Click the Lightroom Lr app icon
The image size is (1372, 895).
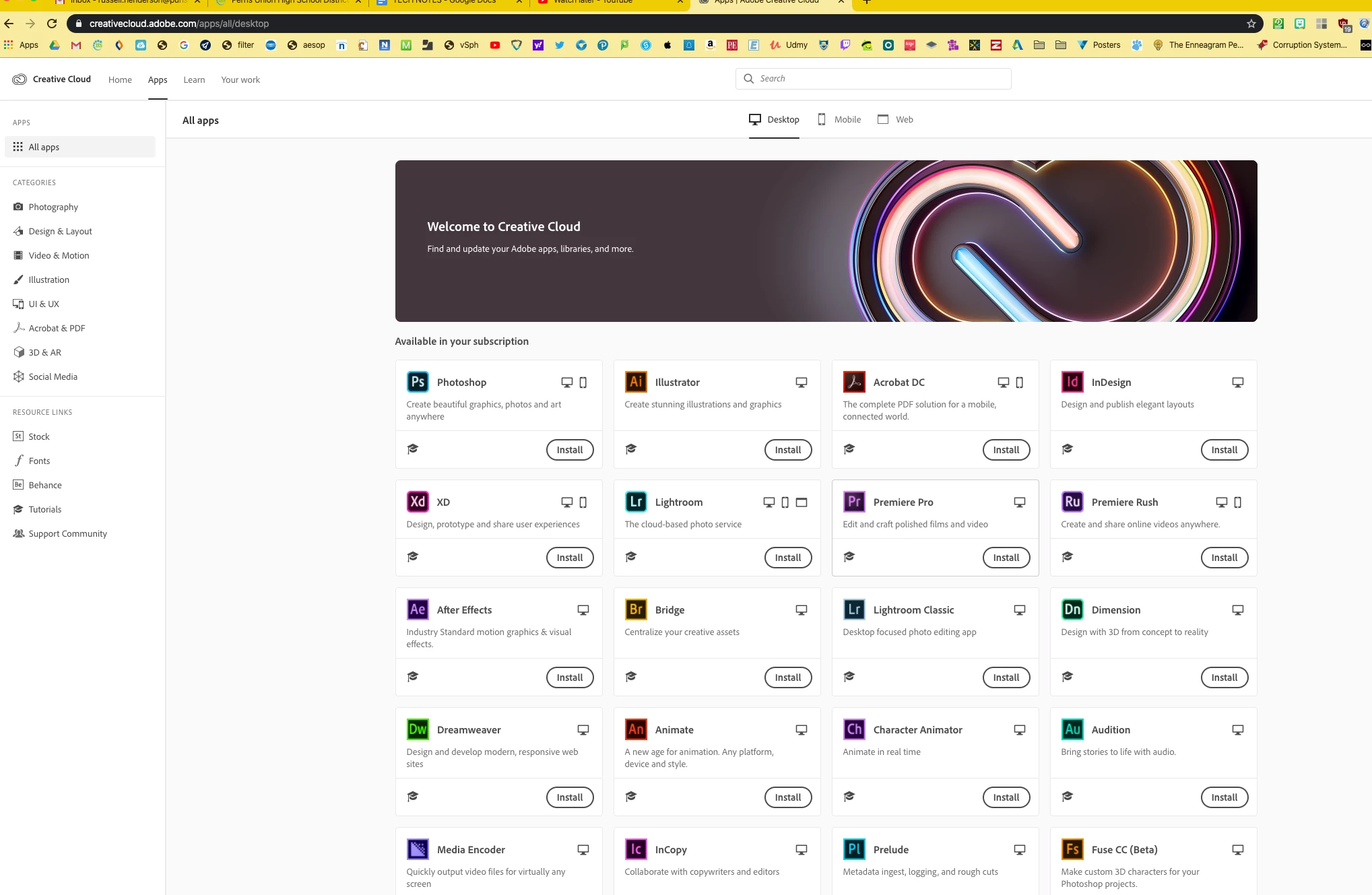coord(636,502)
